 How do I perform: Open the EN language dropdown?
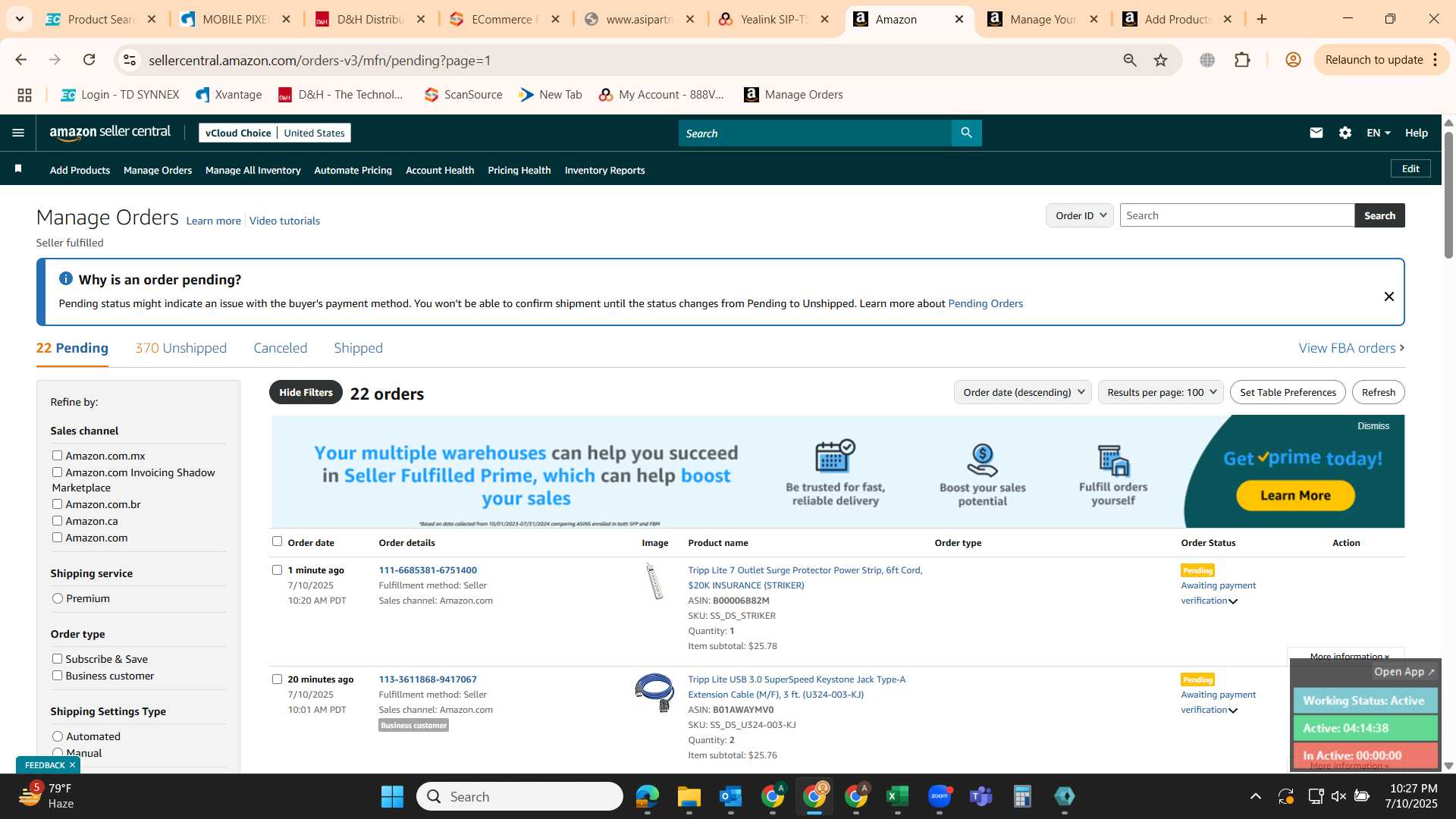(x=1378, y=133)
